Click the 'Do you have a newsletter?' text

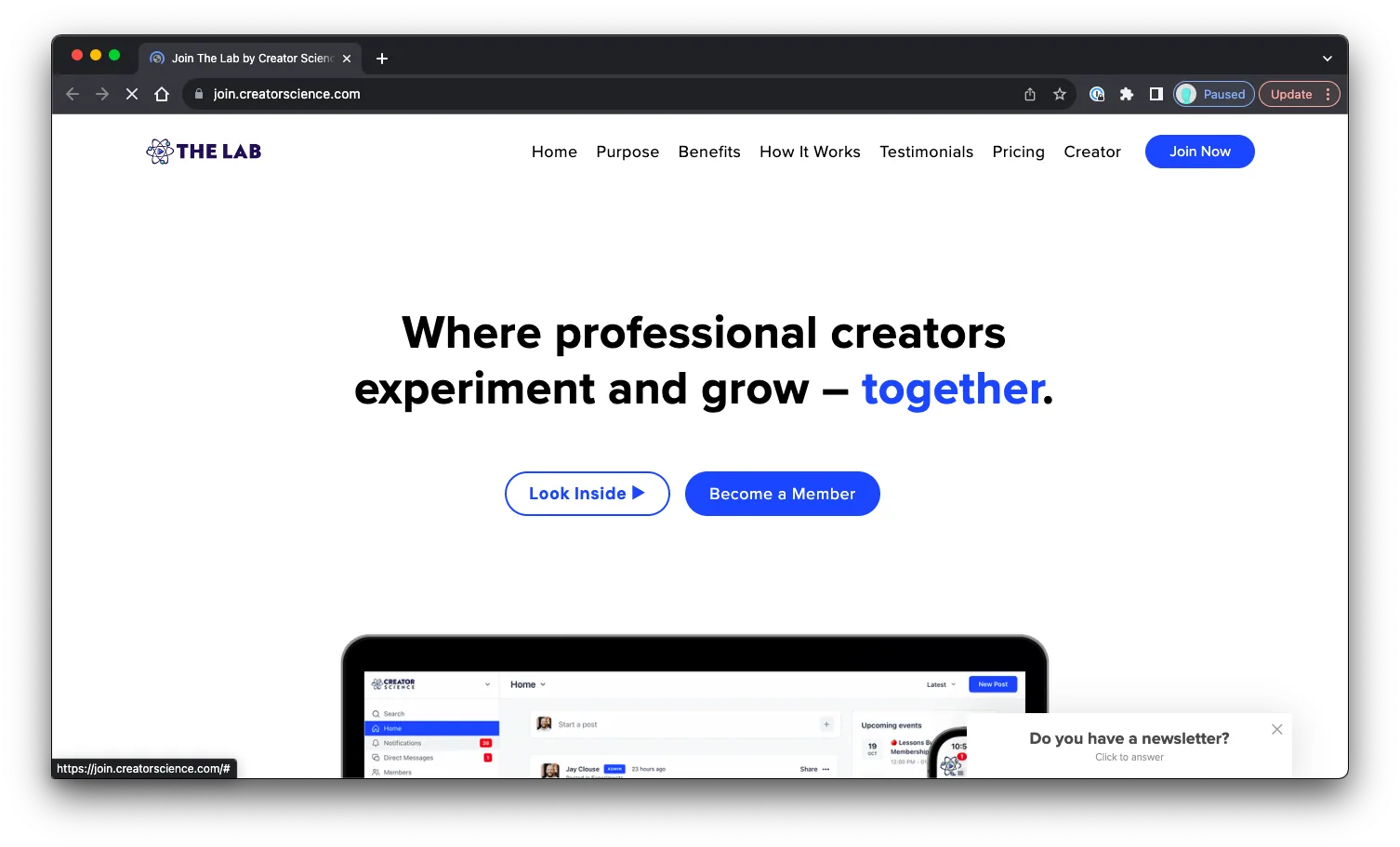pyautogui.click(x=1129, y=738)
